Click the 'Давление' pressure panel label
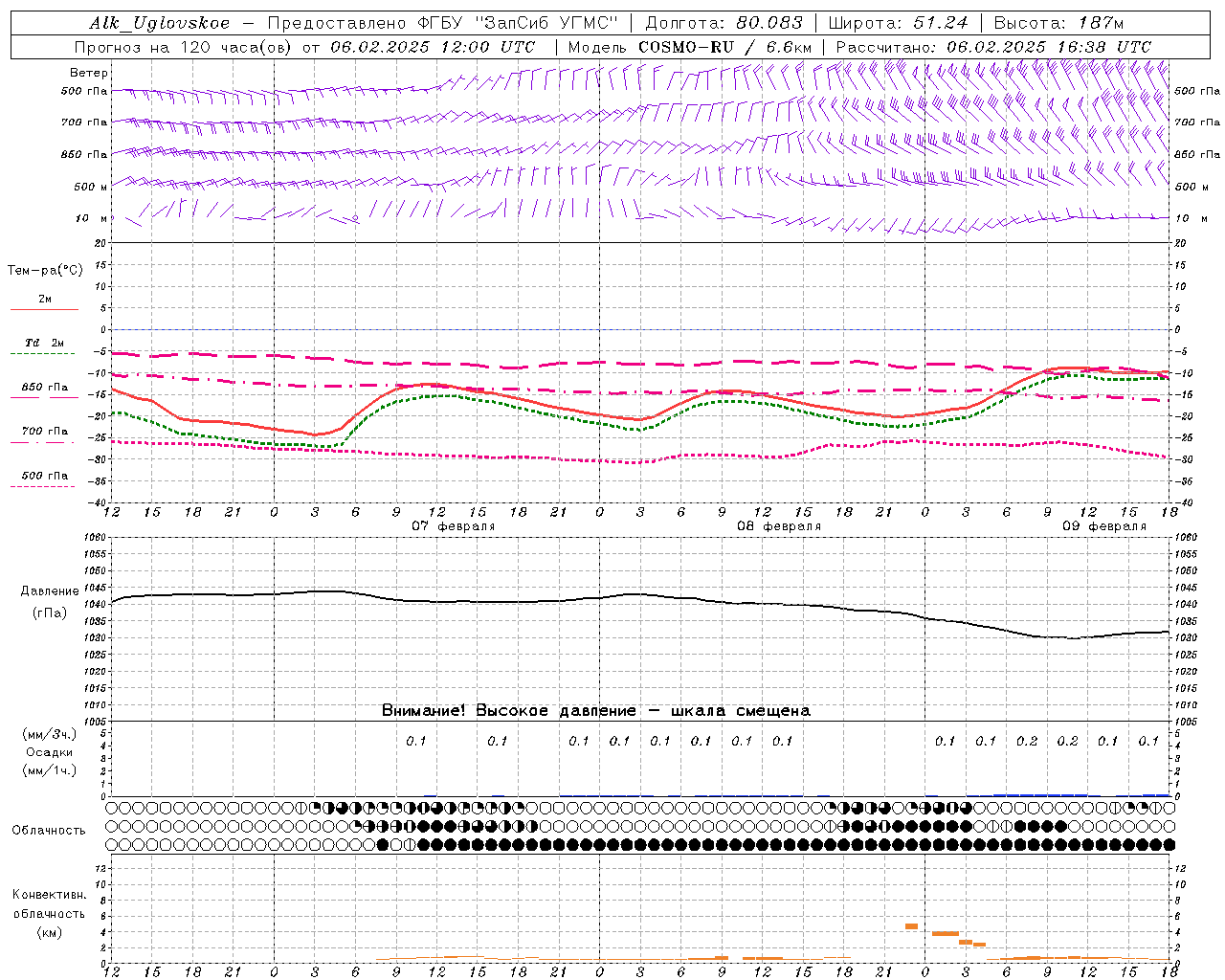This screenshot has width=1225, height=980. (x=50, y=591)
